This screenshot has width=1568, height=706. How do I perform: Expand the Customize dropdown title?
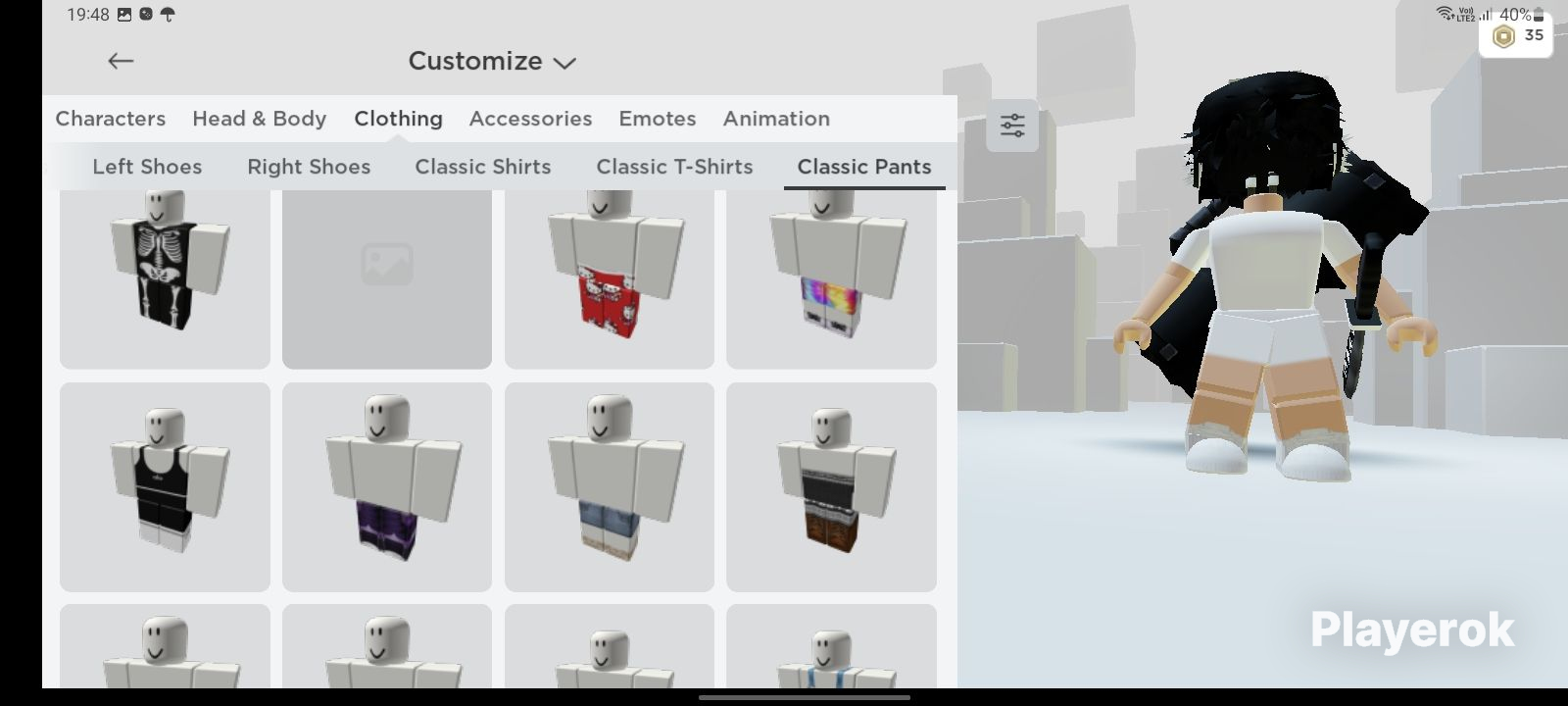(492, 61)
